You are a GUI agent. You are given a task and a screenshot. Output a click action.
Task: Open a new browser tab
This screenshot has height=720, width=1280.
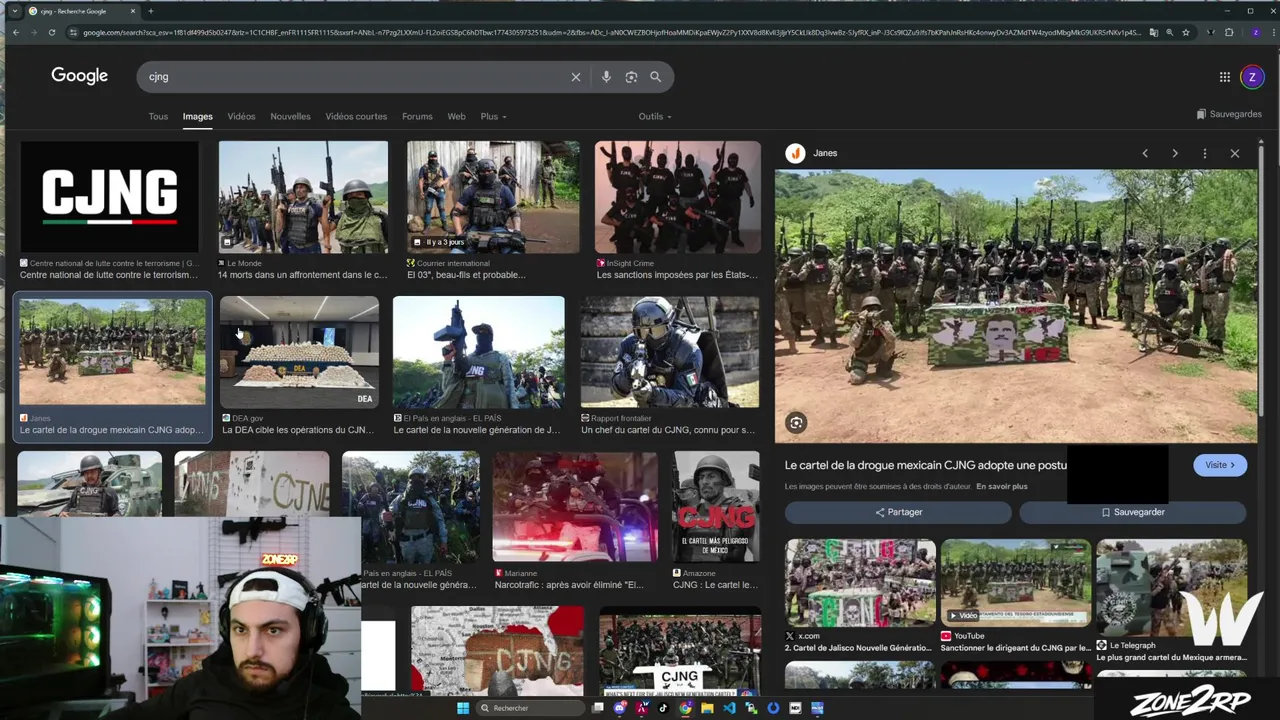point(151,11)
